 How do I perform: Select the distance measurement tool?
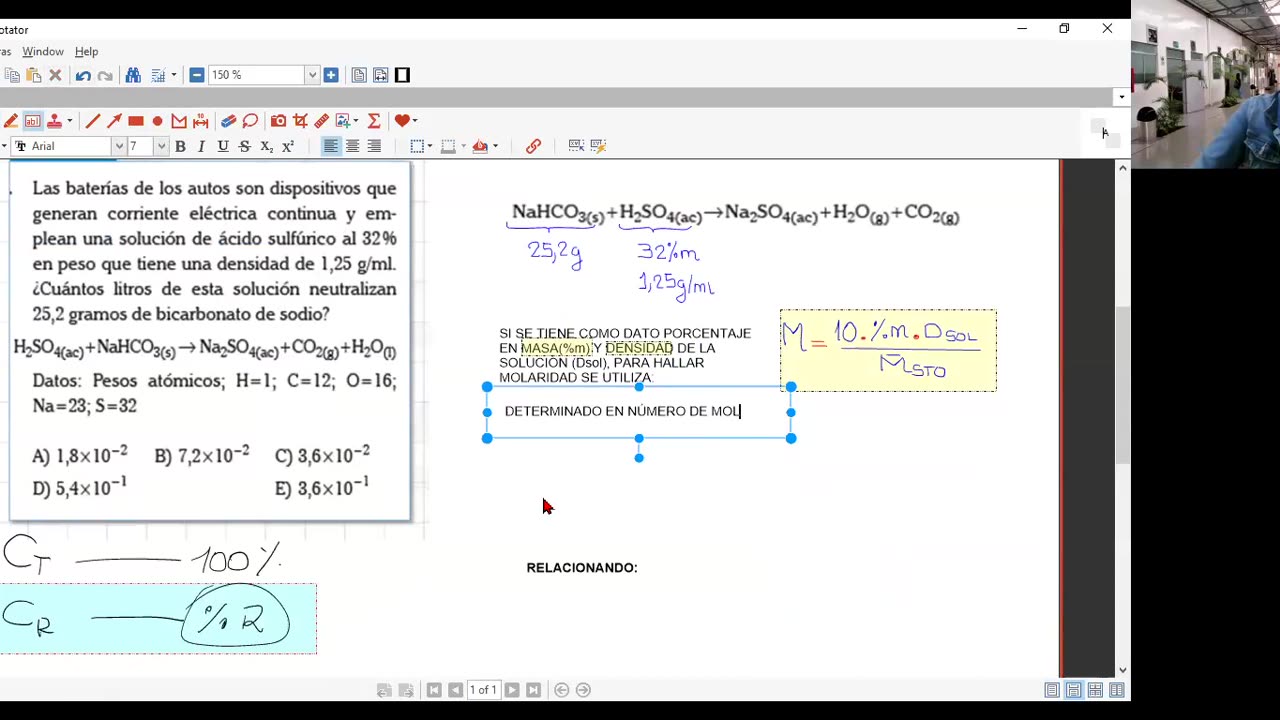click(x=201, y=121)
